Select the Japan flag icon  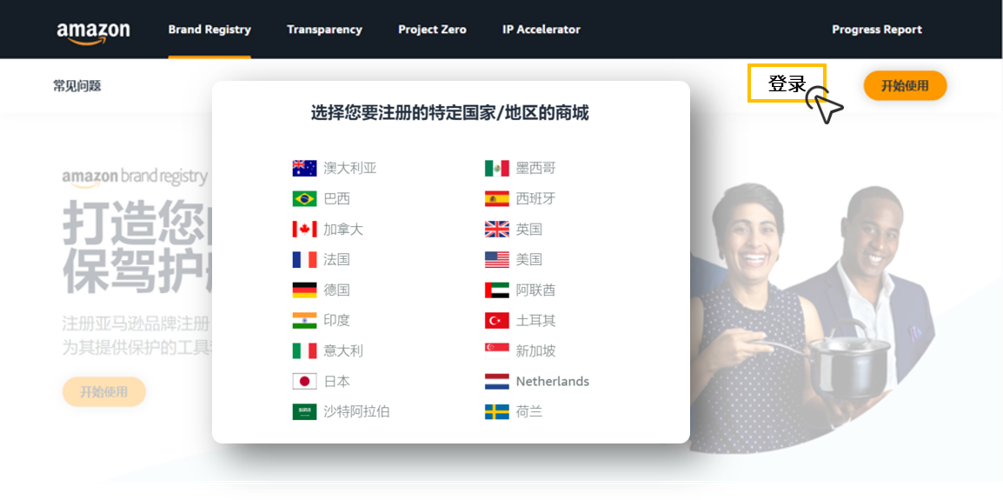coord(304,381)
